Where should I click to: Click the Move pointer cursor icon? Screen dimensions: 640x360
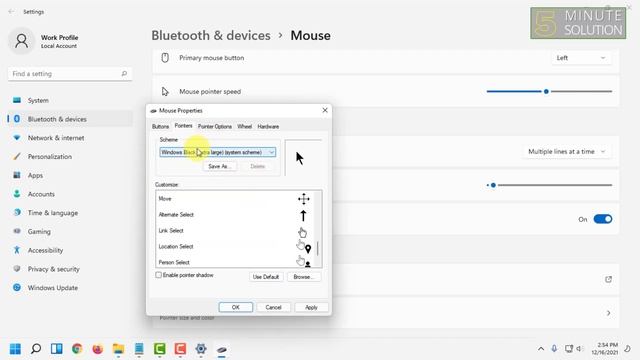pos(303,199)
